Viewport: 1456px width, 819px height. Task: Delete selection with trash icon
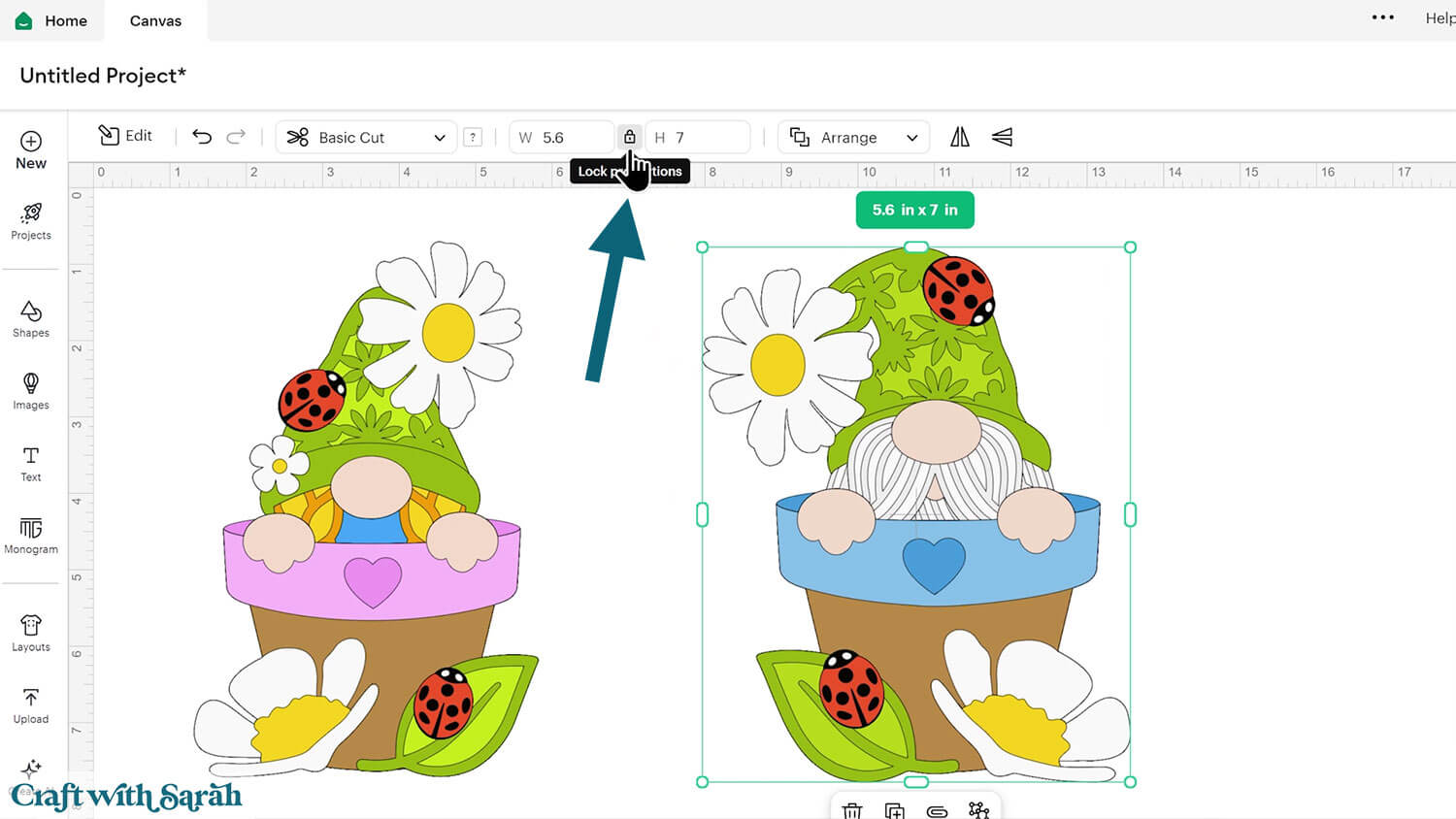(852, 809)
